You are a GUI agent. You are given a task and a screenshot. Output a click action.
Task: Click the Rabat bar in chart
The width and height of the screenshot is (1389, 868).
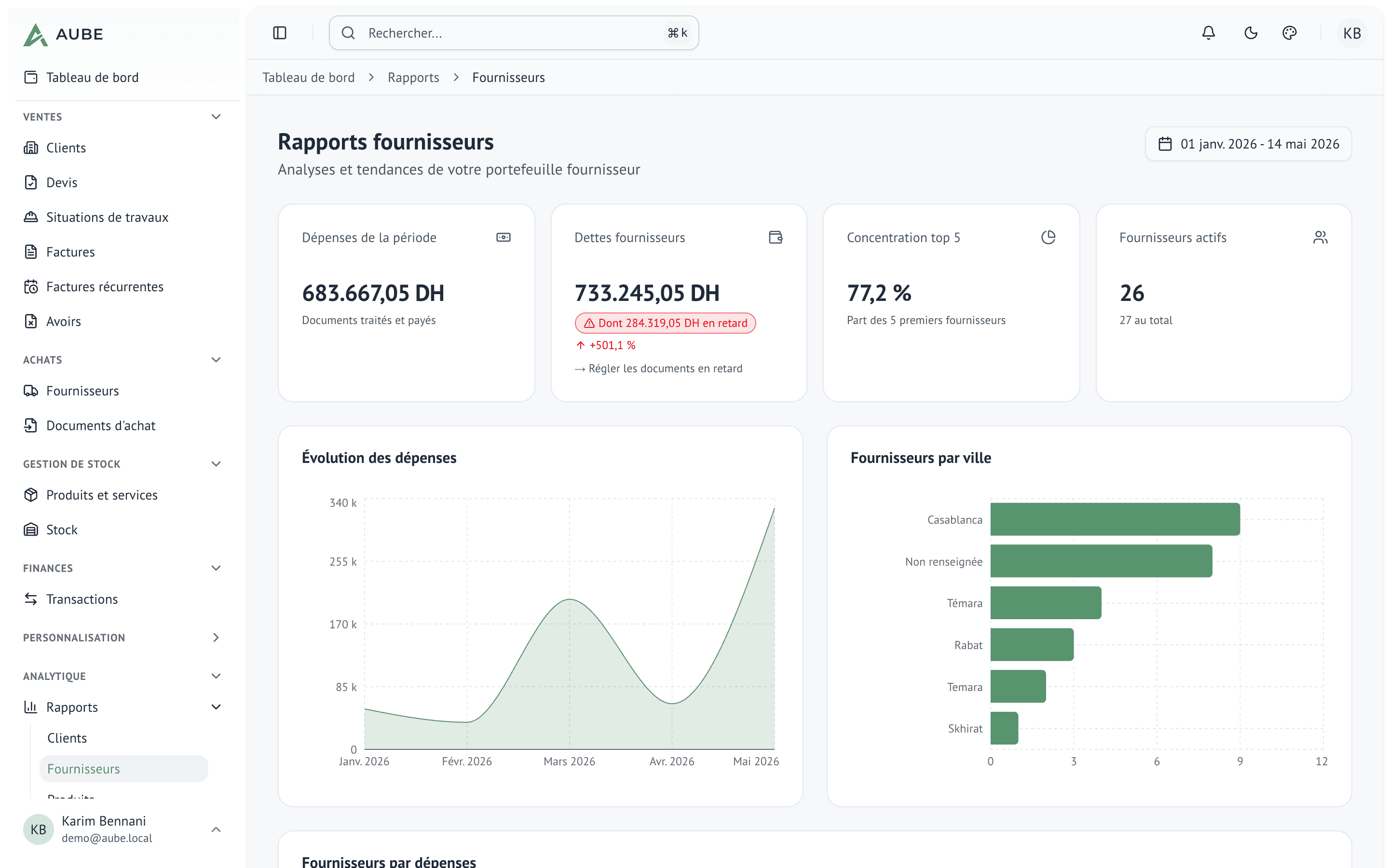pos(1032,644)
